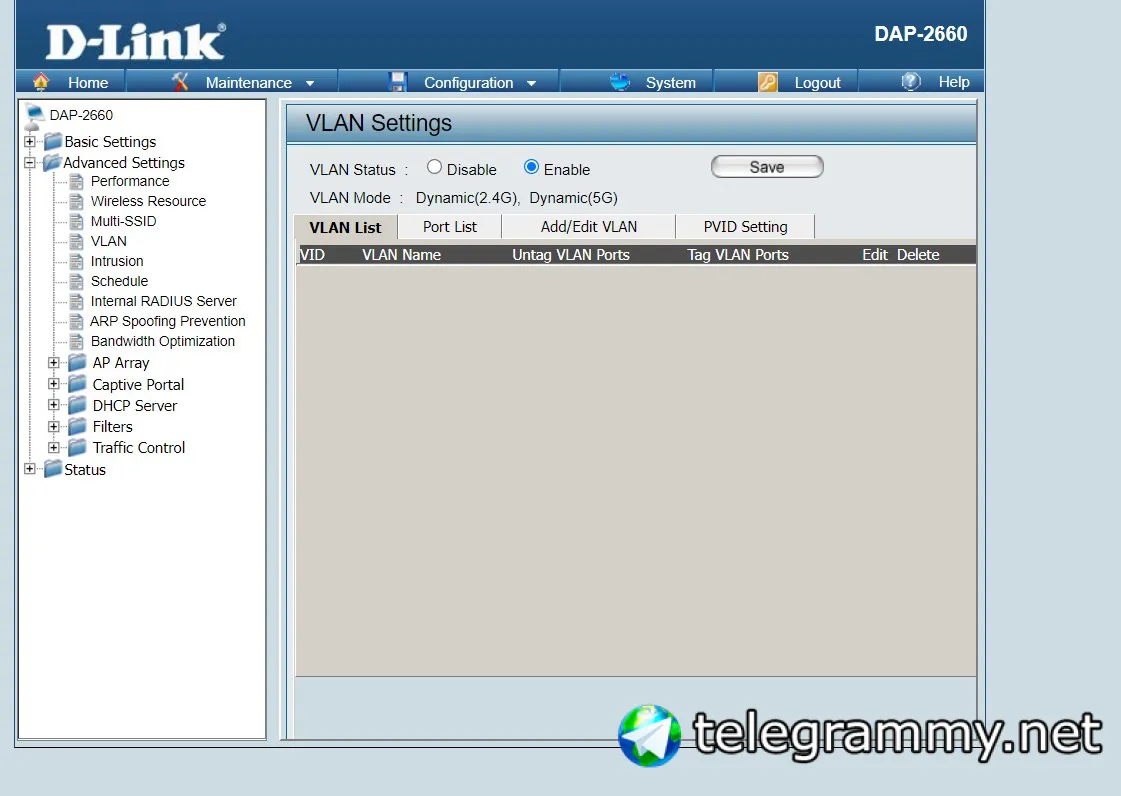
Task: Collapse the Advanced Settings tree node
Action: 29,162
